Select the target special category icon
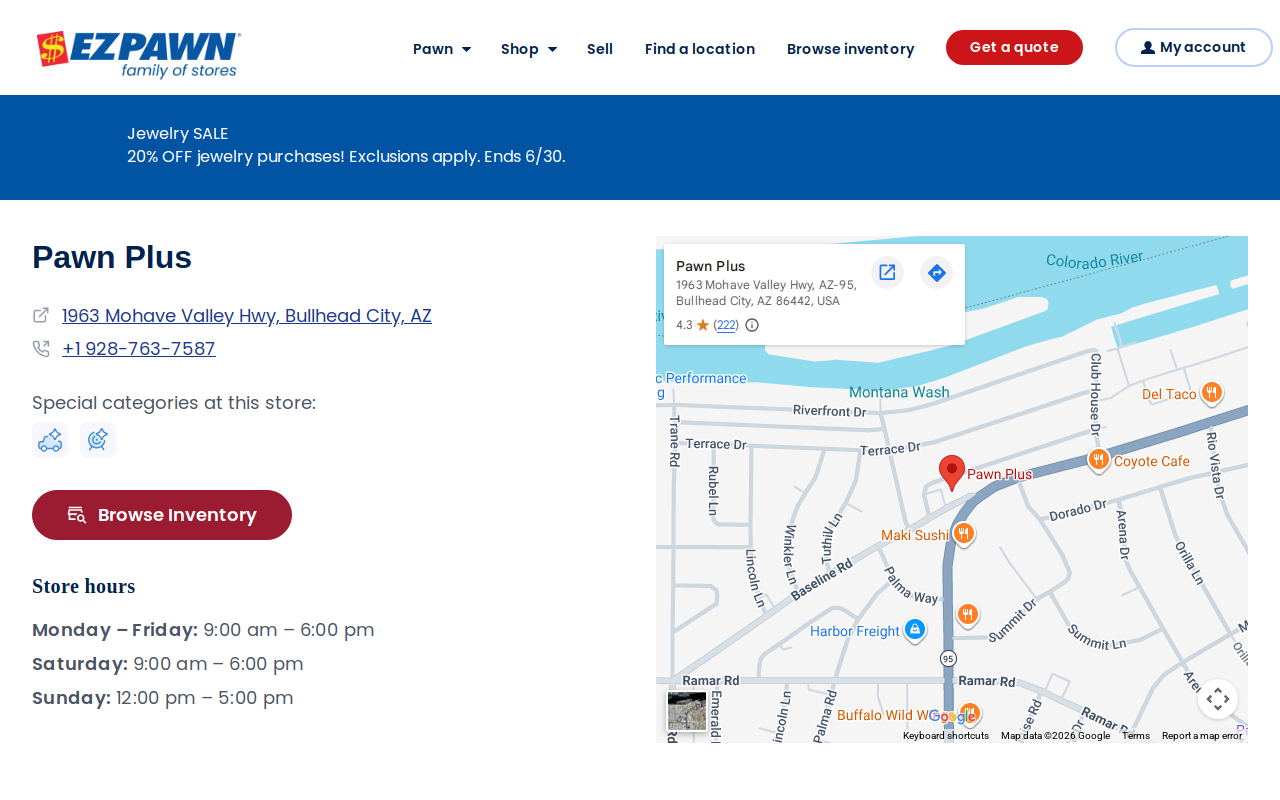 [98, 440]
